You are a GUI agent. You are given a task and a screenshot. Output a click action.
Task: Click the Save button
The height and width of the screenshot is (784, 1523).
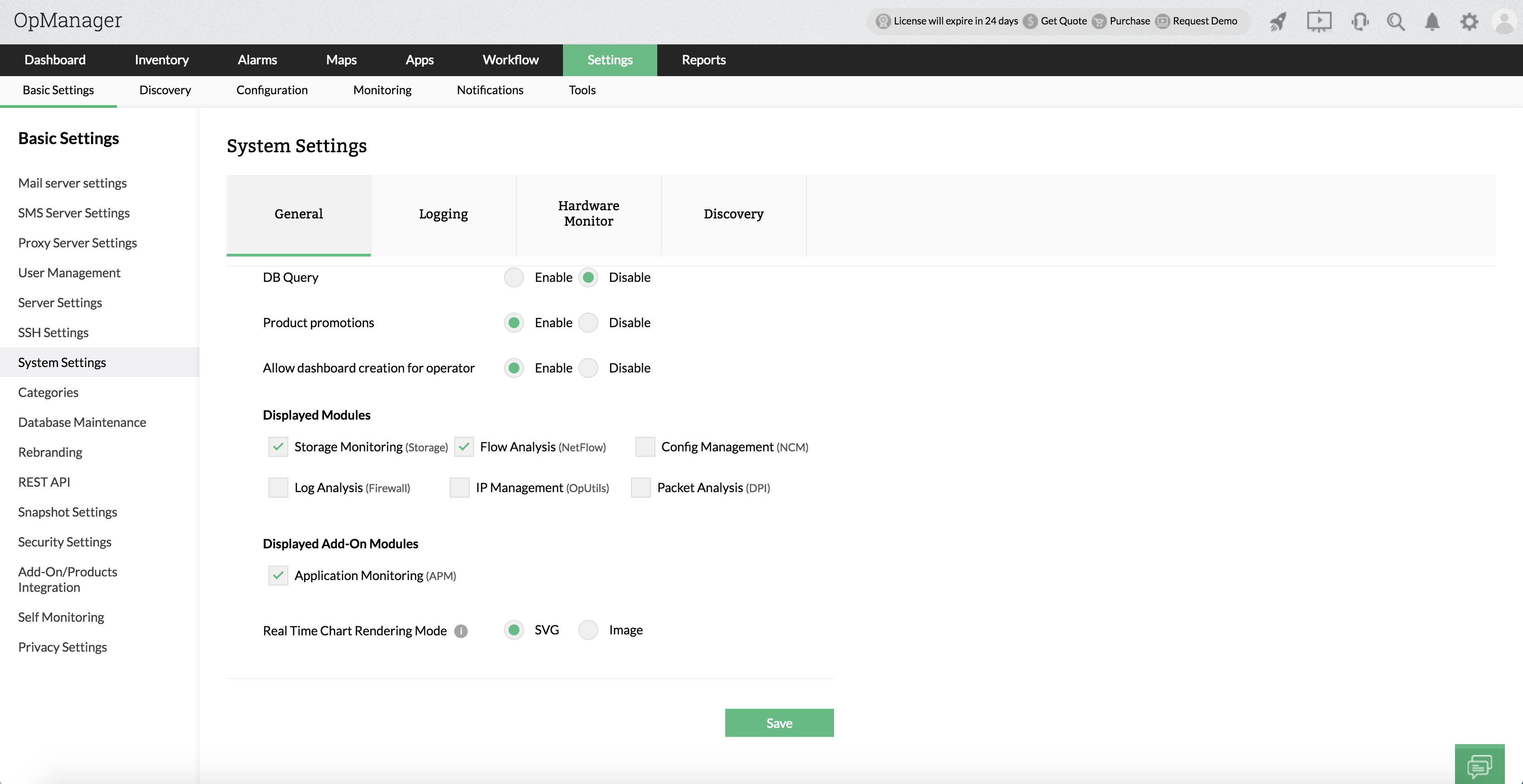779,722
